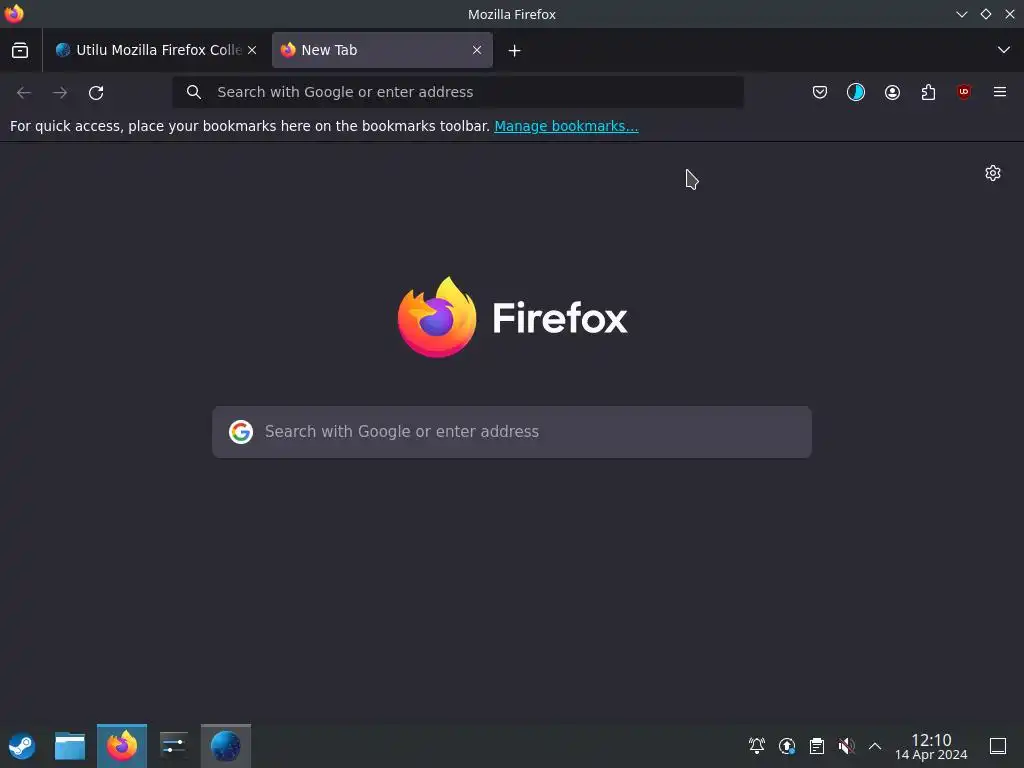Screen dimensions: 1024x768
Task: Select the Firefox taskbar icon
Action: (122, 746)
